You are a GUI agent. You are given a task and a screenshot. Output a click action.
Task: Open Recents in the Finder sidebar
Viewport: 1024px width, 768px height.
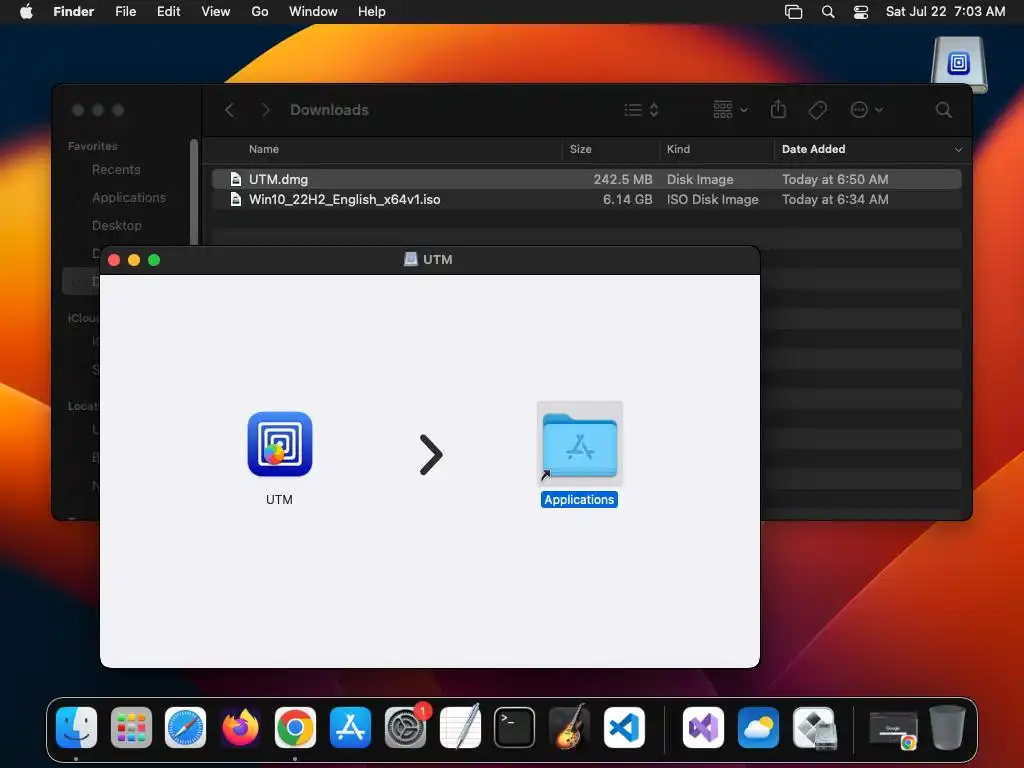pos(116,170)
